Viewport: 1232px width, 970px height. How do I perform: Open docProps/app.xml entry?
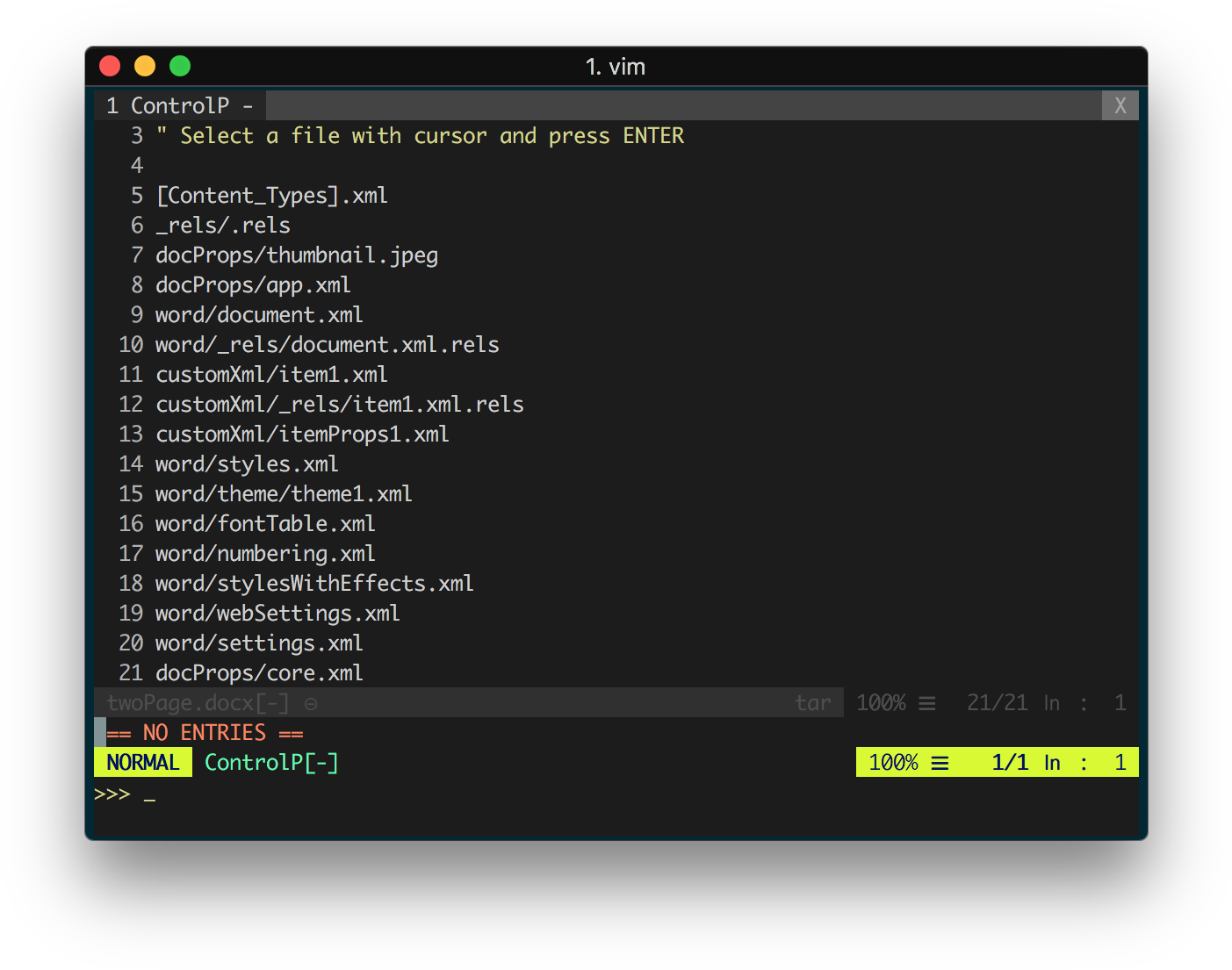click(x=253, y=285)
